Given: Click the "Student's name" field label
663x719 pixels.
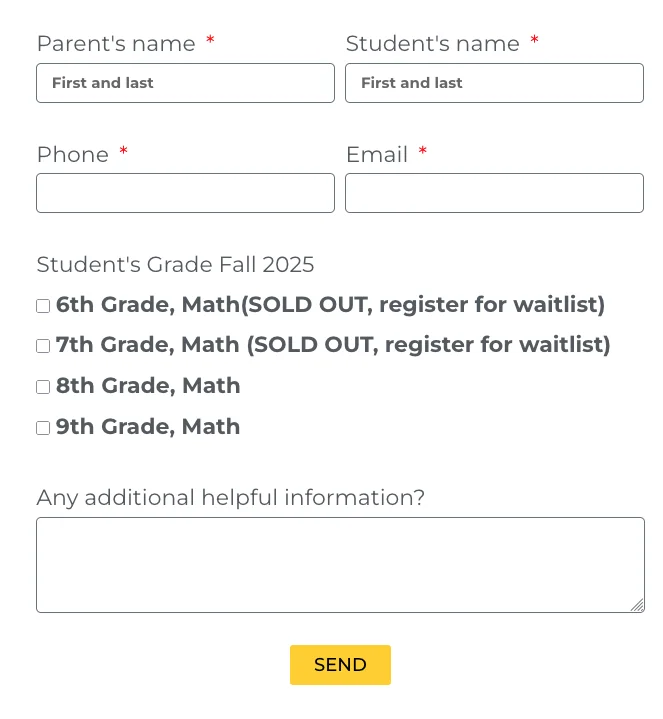Looking at the screenshot, I should click(432, 44).
